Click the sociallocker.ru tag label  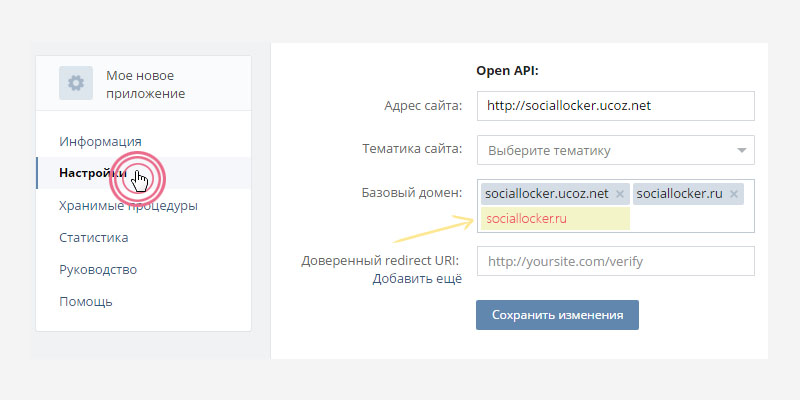click(x=678, y=194)
